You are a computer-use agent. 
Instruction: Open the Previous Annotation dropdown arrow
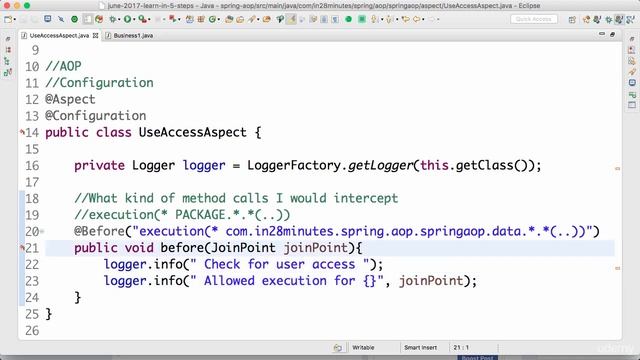(397, 19)
